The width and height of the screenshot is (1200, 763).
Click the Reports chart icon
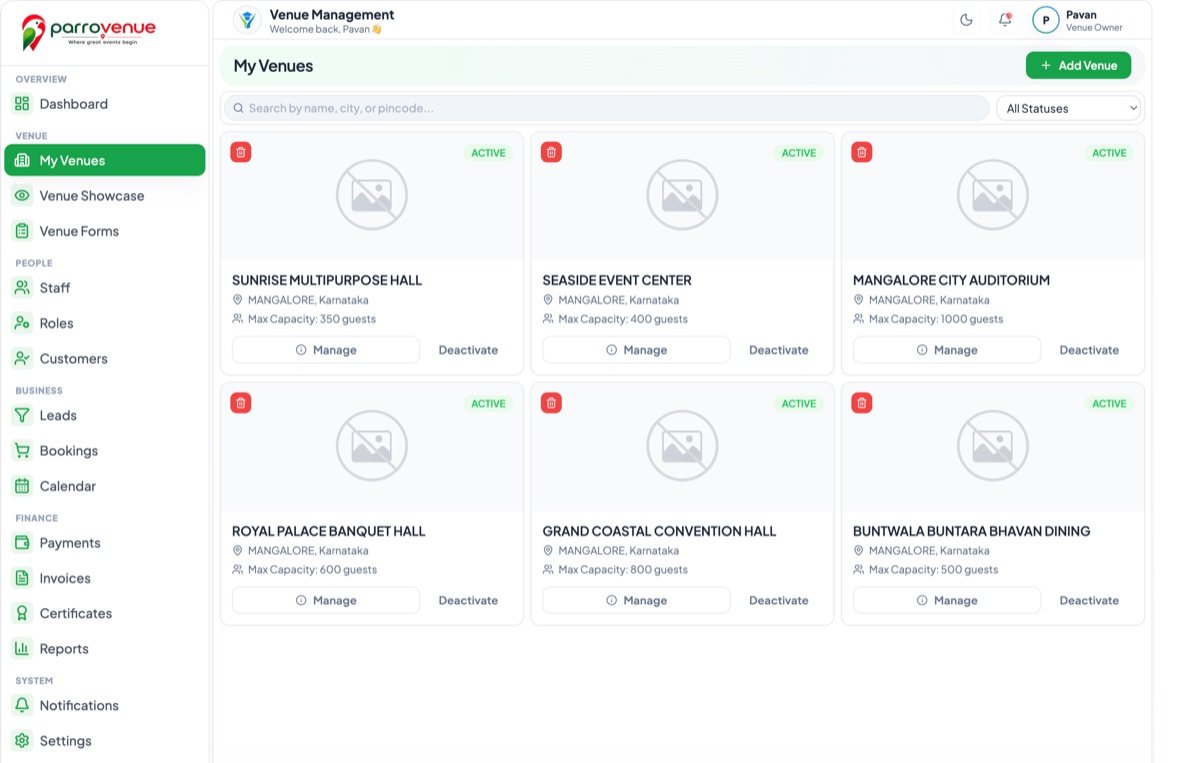tap(22, 649)
